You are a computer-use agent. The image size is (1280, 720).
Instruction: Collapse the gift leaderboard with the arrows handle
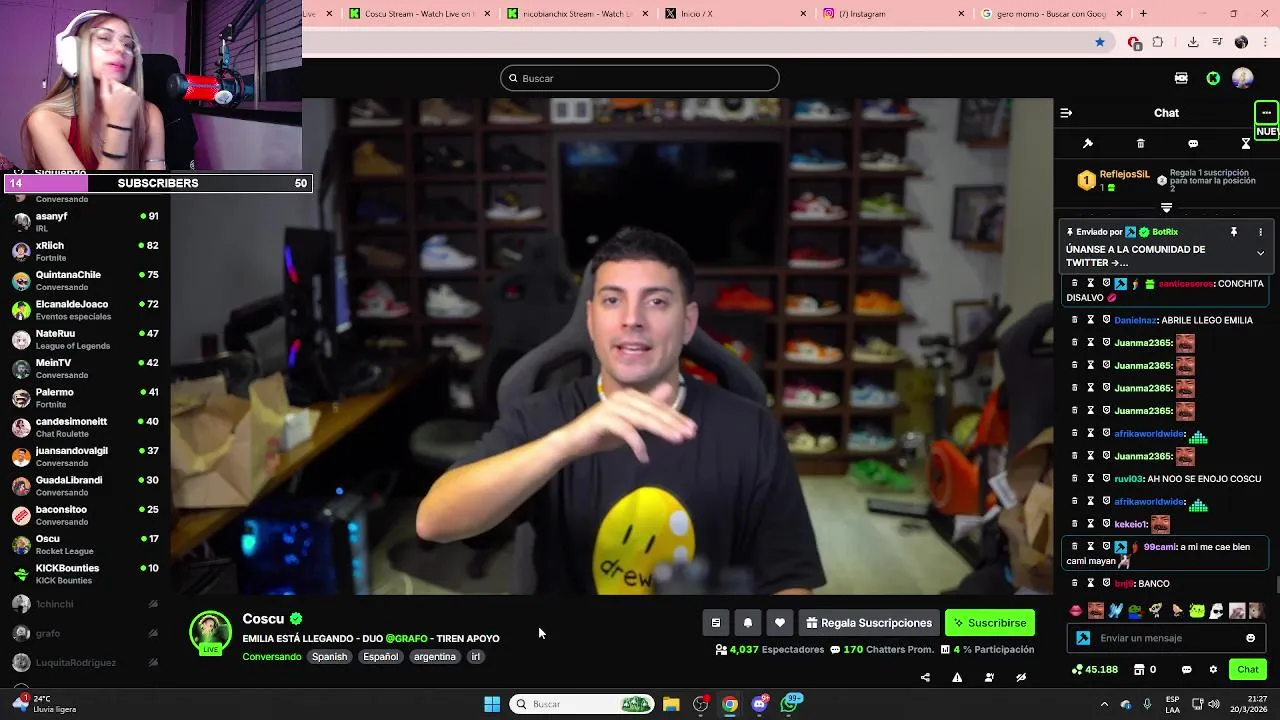pyautogui.click(x=1166, y=208)
